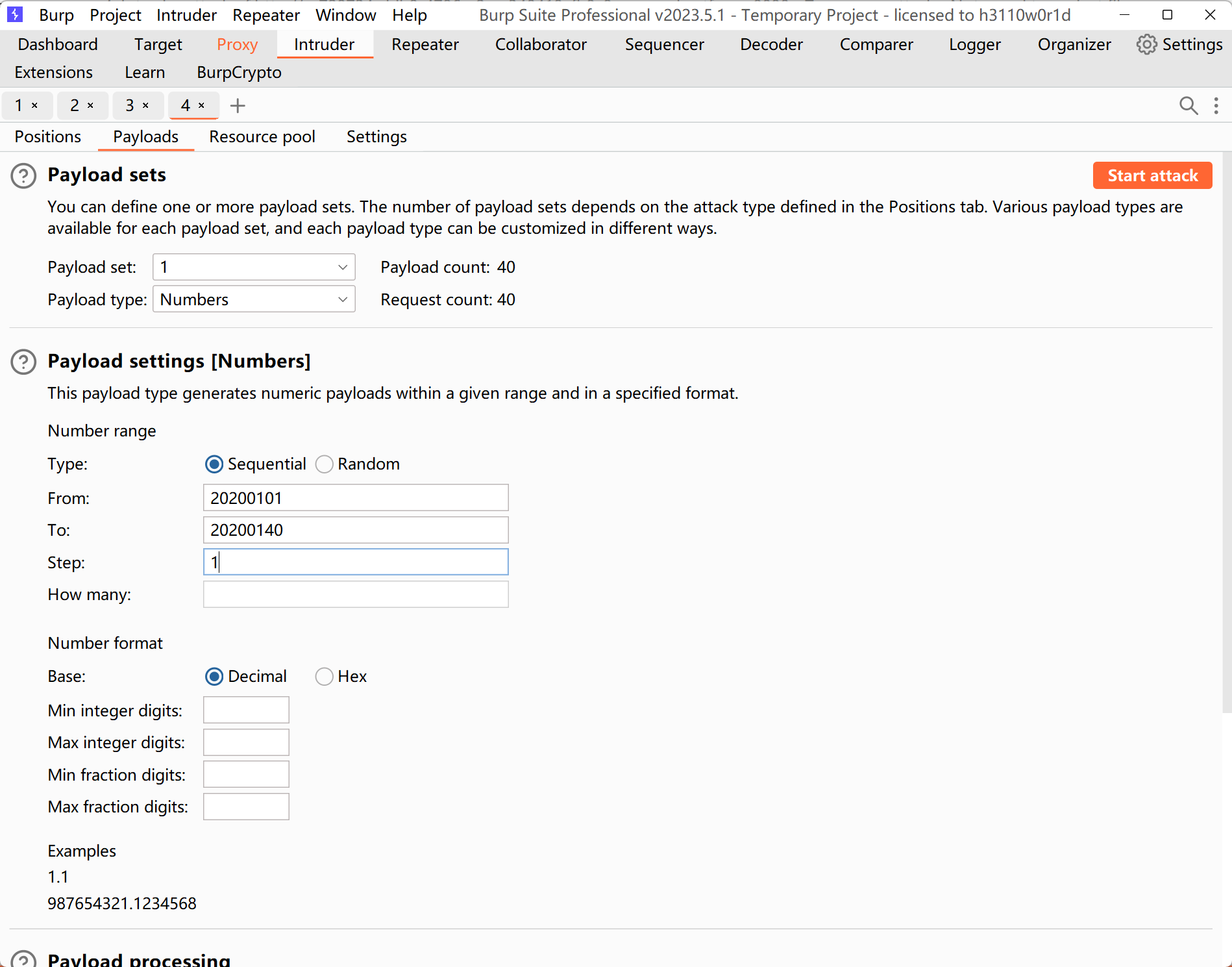
Task: Open the Help menu
Action: click(x=410, y=15)
